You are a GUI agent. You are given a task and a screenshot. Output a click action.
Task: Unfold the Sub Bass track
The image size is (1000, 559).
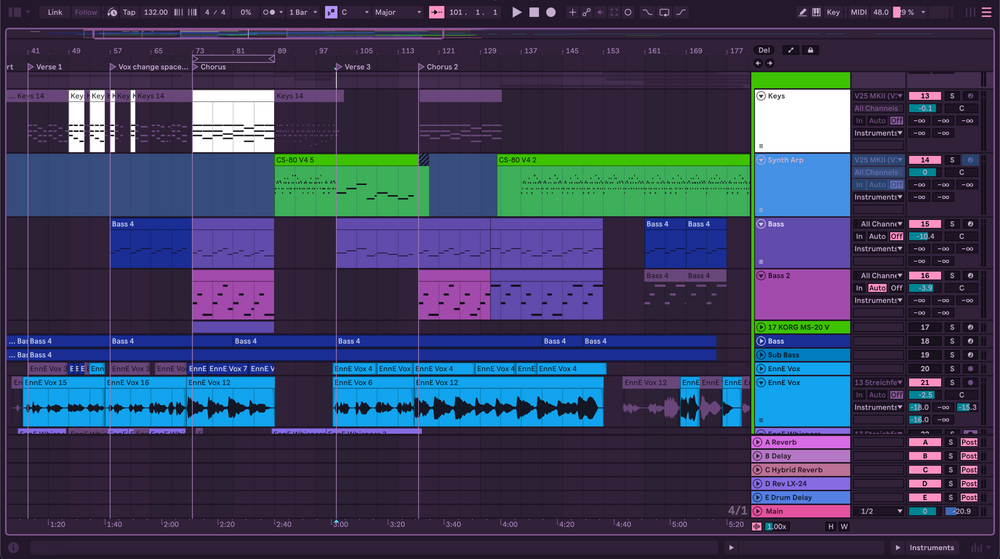[x=761, y=355]
